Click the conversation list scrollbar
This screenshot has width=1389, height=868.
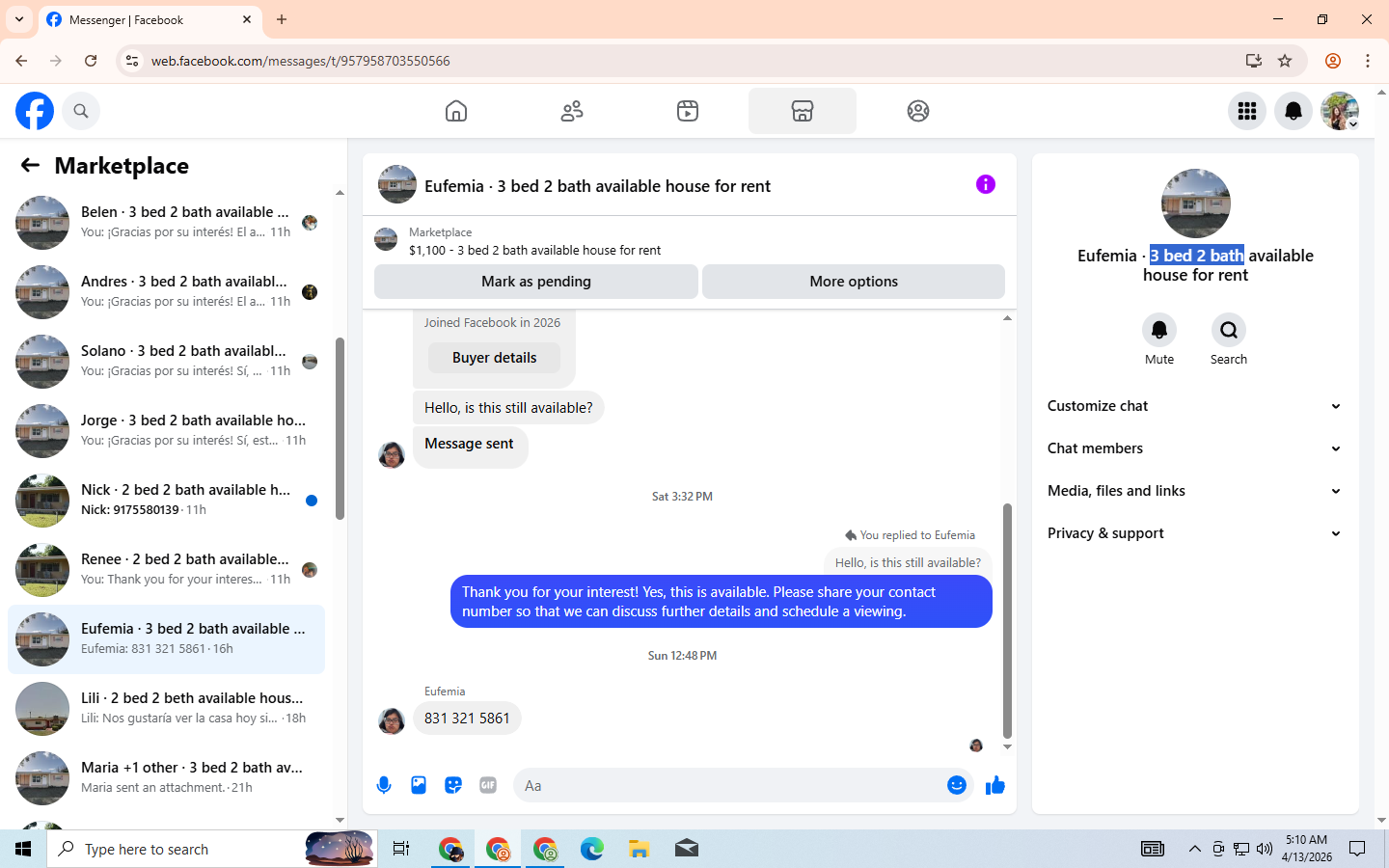click(340, 428)
